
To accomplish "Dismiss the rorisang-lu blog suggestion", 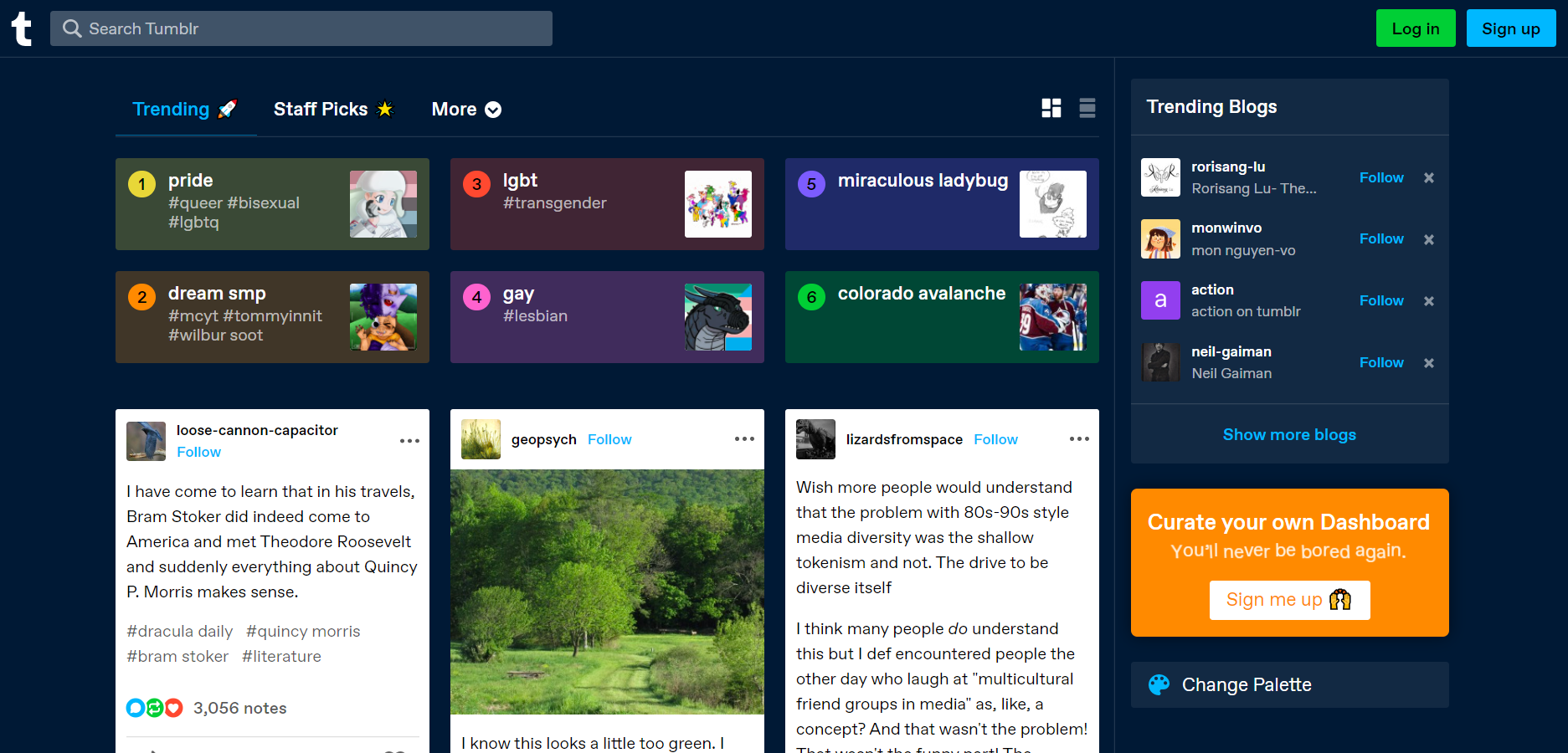I will [1429, 177].
